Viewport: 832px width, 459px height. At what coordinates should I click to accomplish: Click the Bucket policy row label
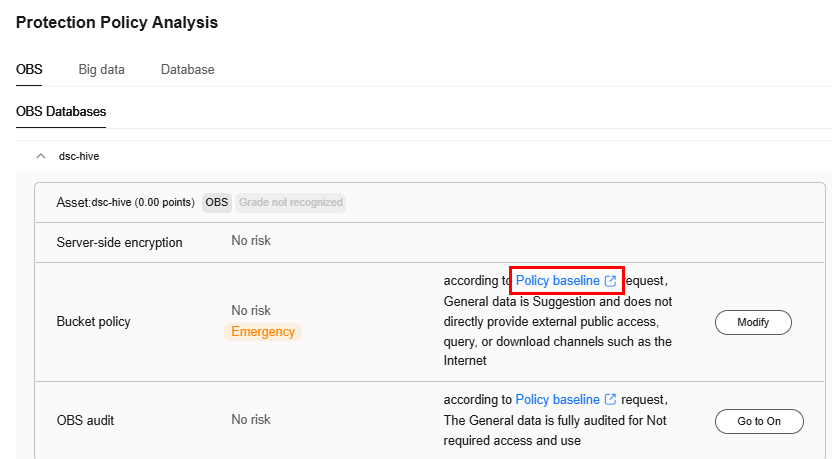pyautogui.click(x=93, y=322)
